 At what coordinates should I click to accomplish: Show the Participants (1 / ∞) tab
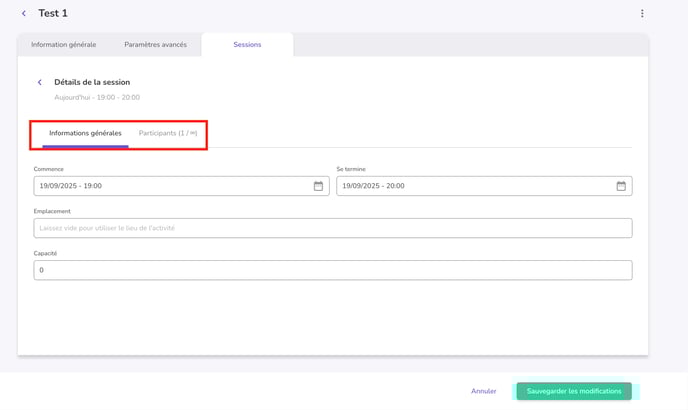[168, 133]
